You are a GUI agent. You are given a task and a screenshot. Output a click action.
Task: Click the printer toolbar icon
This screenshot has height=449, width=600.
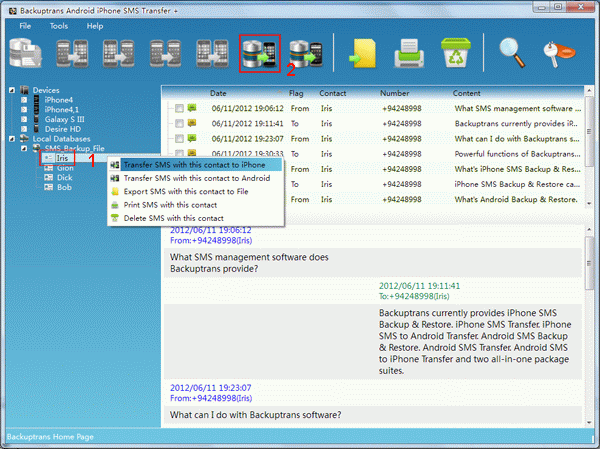[x=409, y=53]
